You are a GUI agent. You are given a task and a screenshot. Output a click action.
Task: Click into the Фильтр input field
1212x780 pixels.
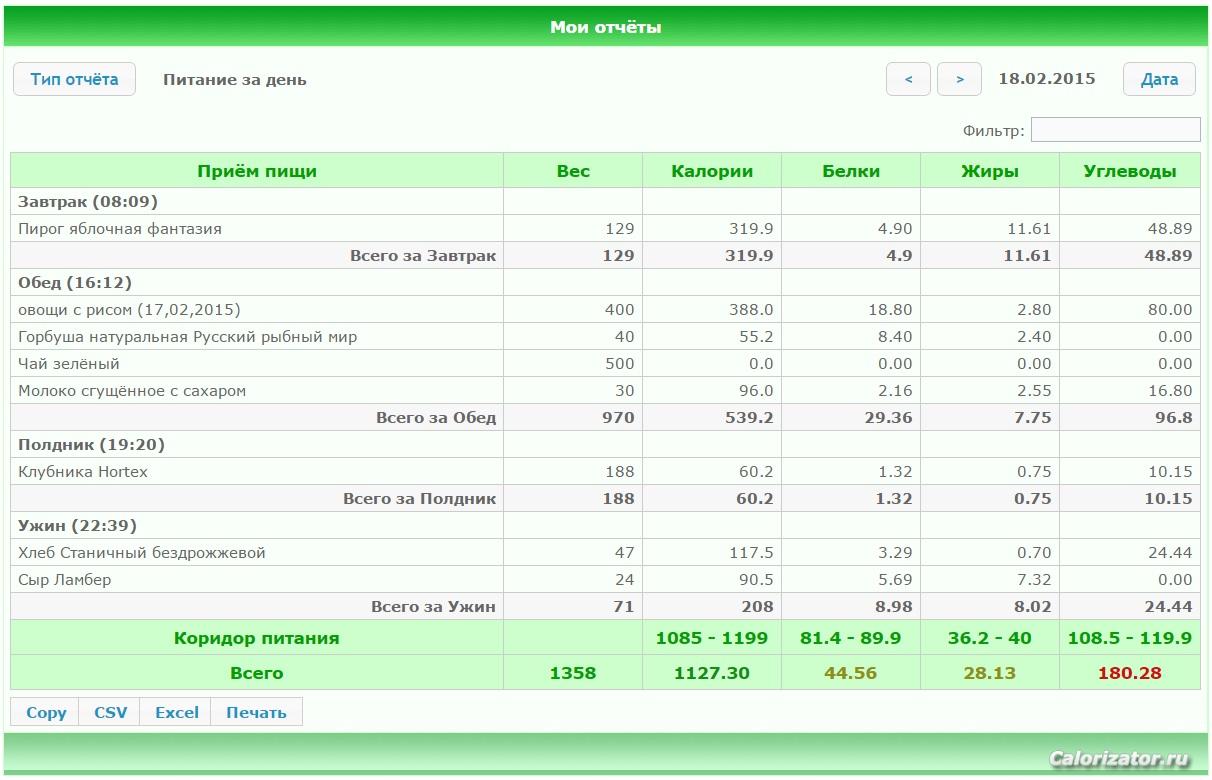point(1115,130)
